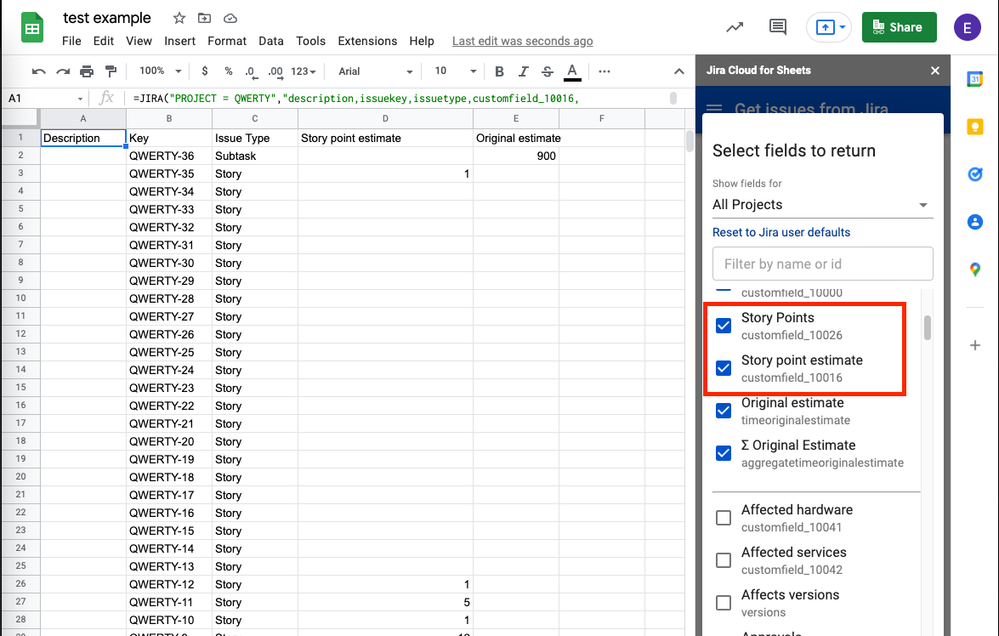Open the Insert menu
Image resolution: width=999 pixels, height=636 pixels.
tap(180, 41)
